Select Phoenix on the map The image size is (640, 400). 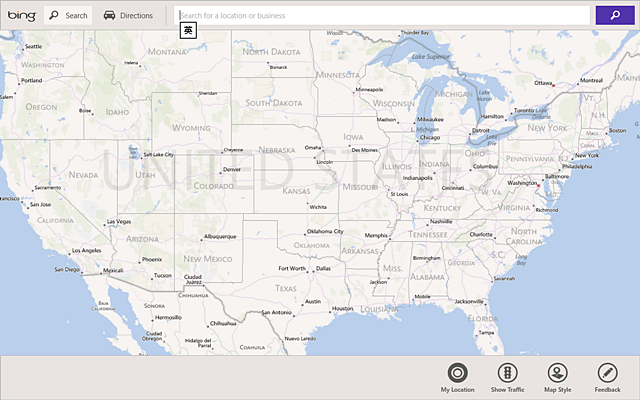pyautogui.click(x=152, y=260)
